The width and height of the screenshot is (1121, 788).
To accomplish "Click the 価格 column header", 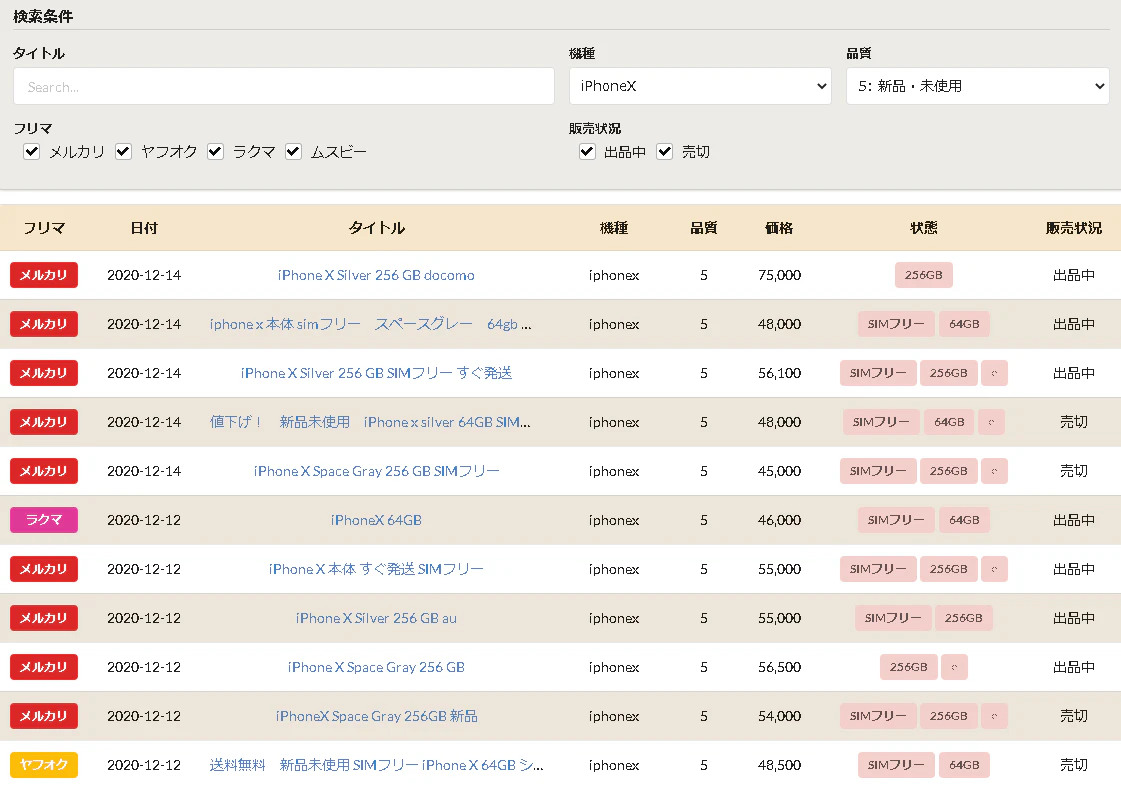I will coord(779,228).
